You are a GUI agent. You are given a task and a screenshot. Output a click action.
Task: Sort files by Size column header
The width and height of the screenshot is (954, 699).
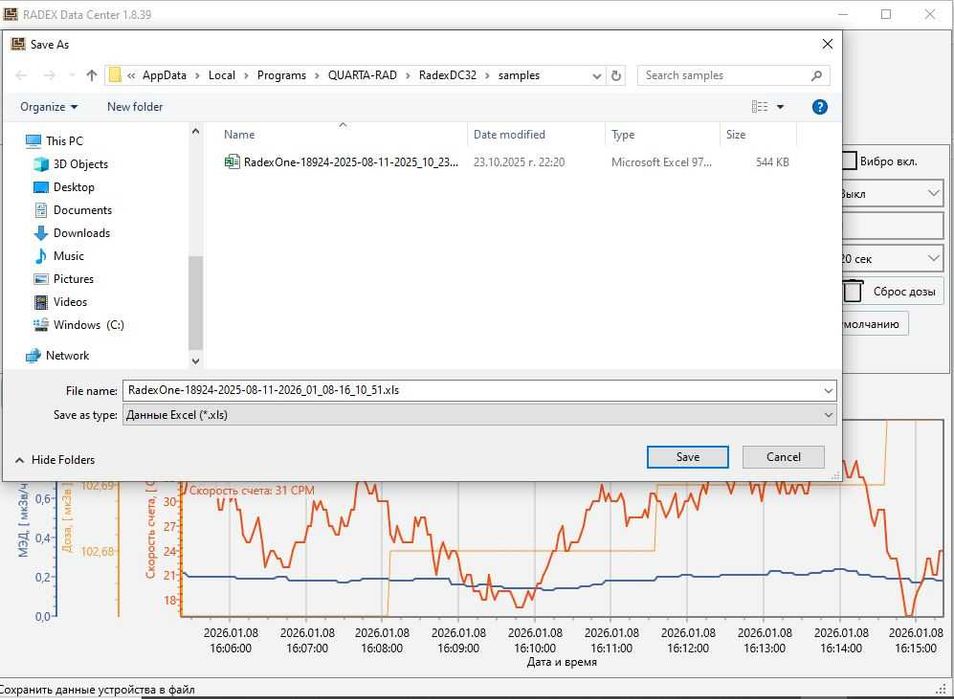(x=757, y=134)
